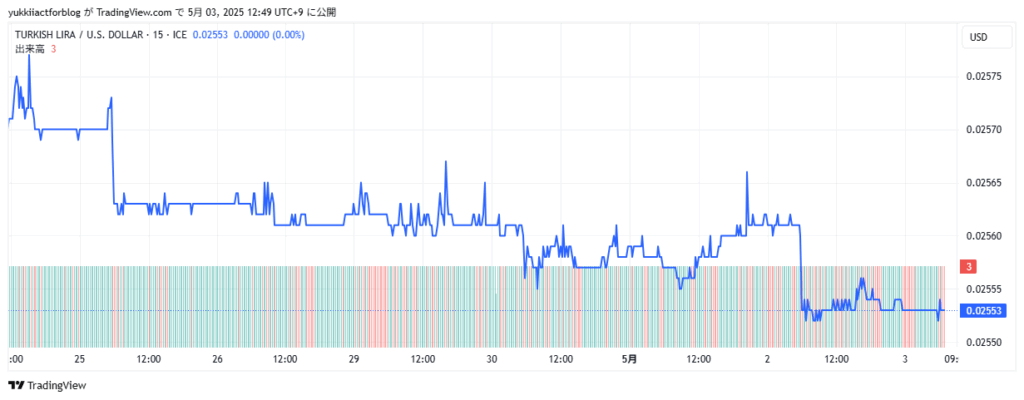Click the header price value 0.02553
Image resolution: width=1024 pixels, height=400 pixels.
point(210,35)
